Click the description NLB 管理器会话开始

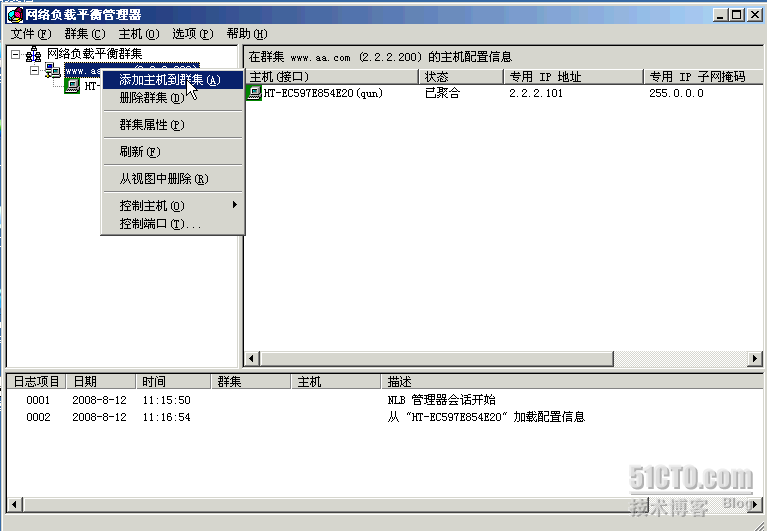click(x=441, y=400)
